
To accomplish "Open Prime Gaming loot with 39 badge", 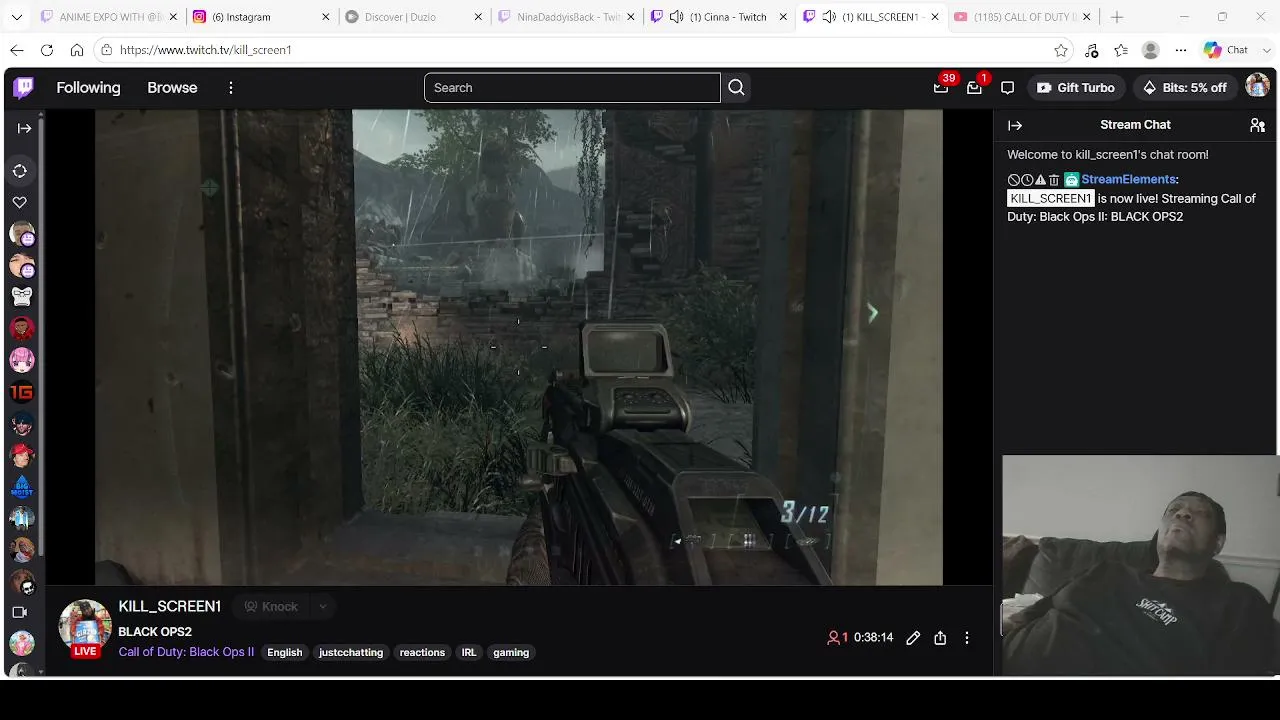I will (x=941, y=88).
